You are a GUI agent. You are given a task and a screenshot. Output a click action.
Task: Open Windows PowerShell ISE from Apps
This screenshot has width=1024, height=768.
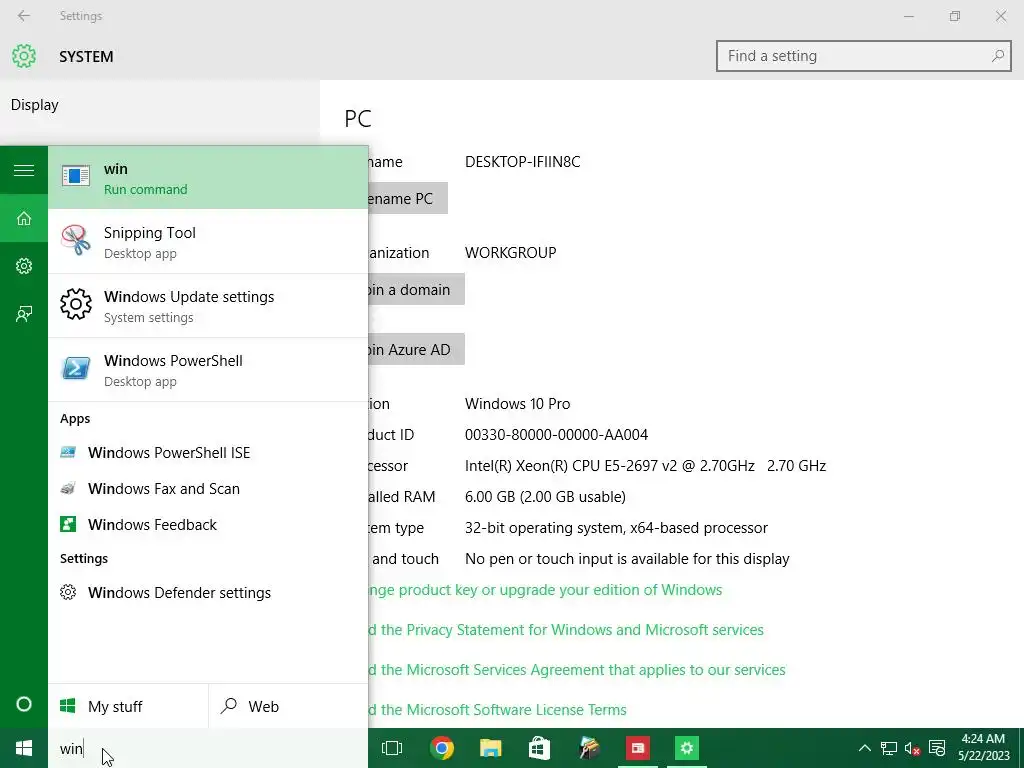coord(208,453)
